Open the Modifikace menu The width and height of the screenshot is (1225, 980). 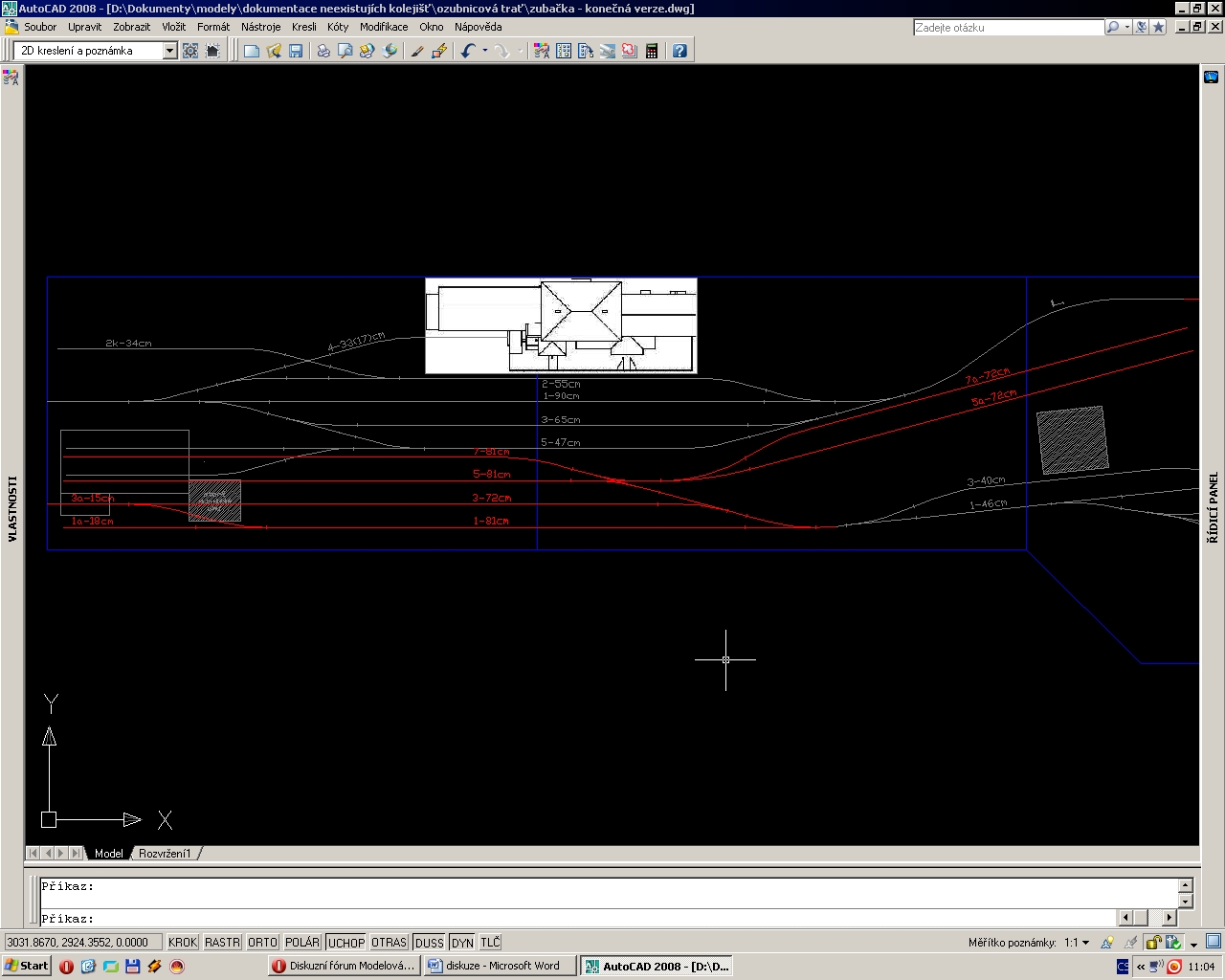pos(383,27)
